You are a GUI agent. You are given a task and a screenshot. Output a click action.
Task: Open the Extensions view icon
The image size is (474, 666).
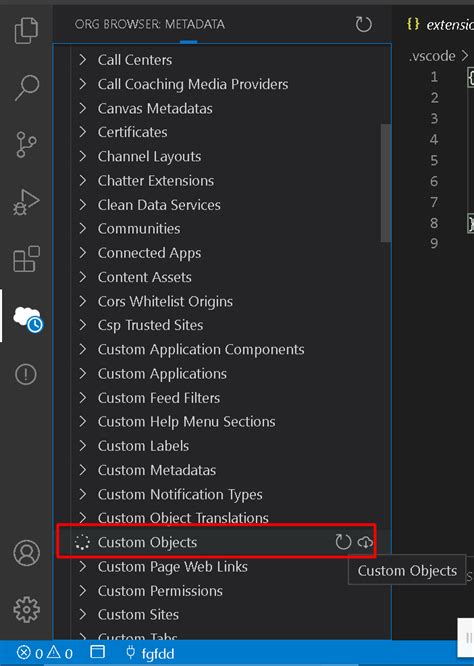pyautogui.click(x=26, y=259)
